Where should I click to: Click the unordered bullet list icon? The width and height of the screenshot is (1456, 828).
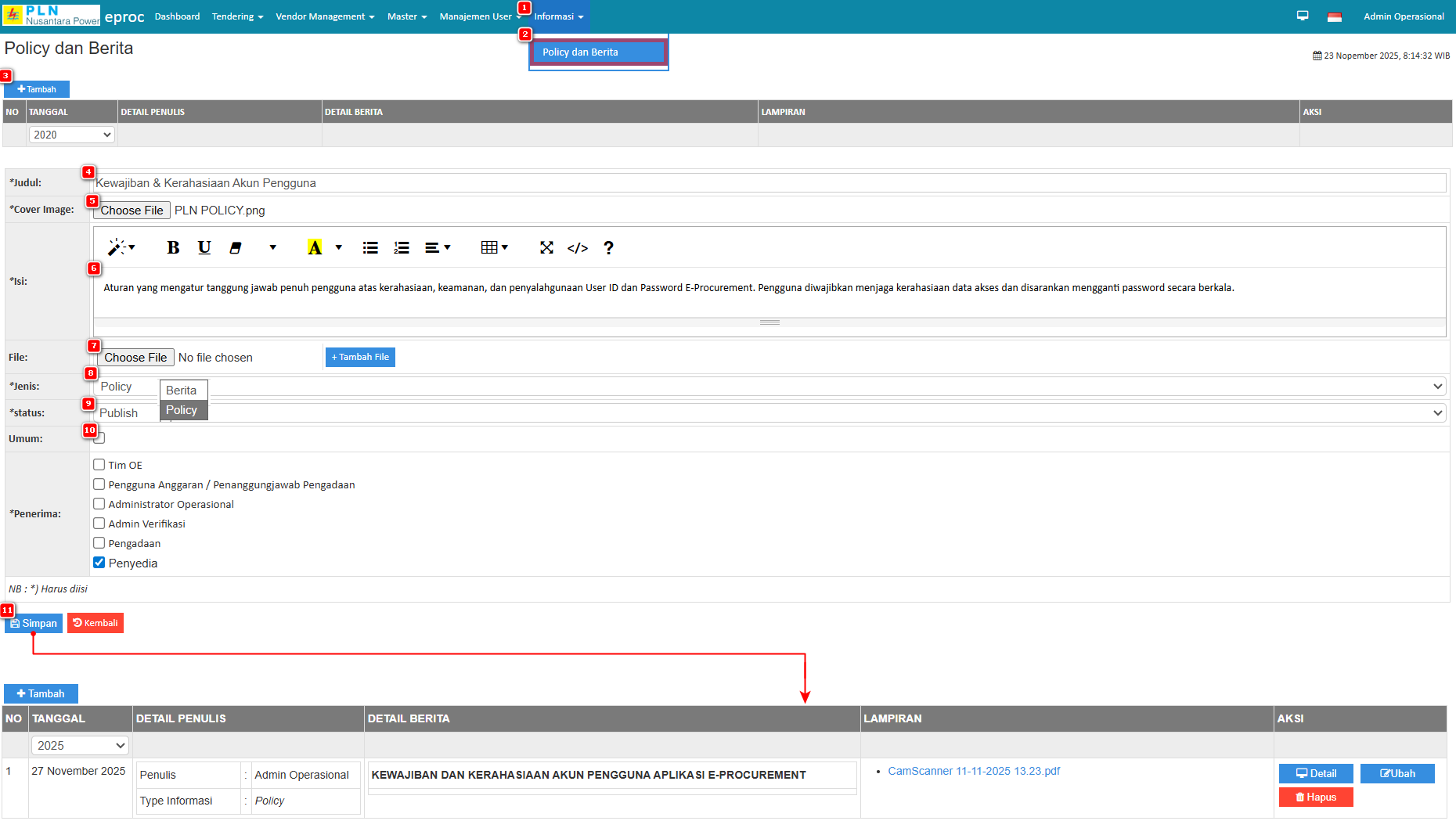pyautogui.click(x=370, y=248)
